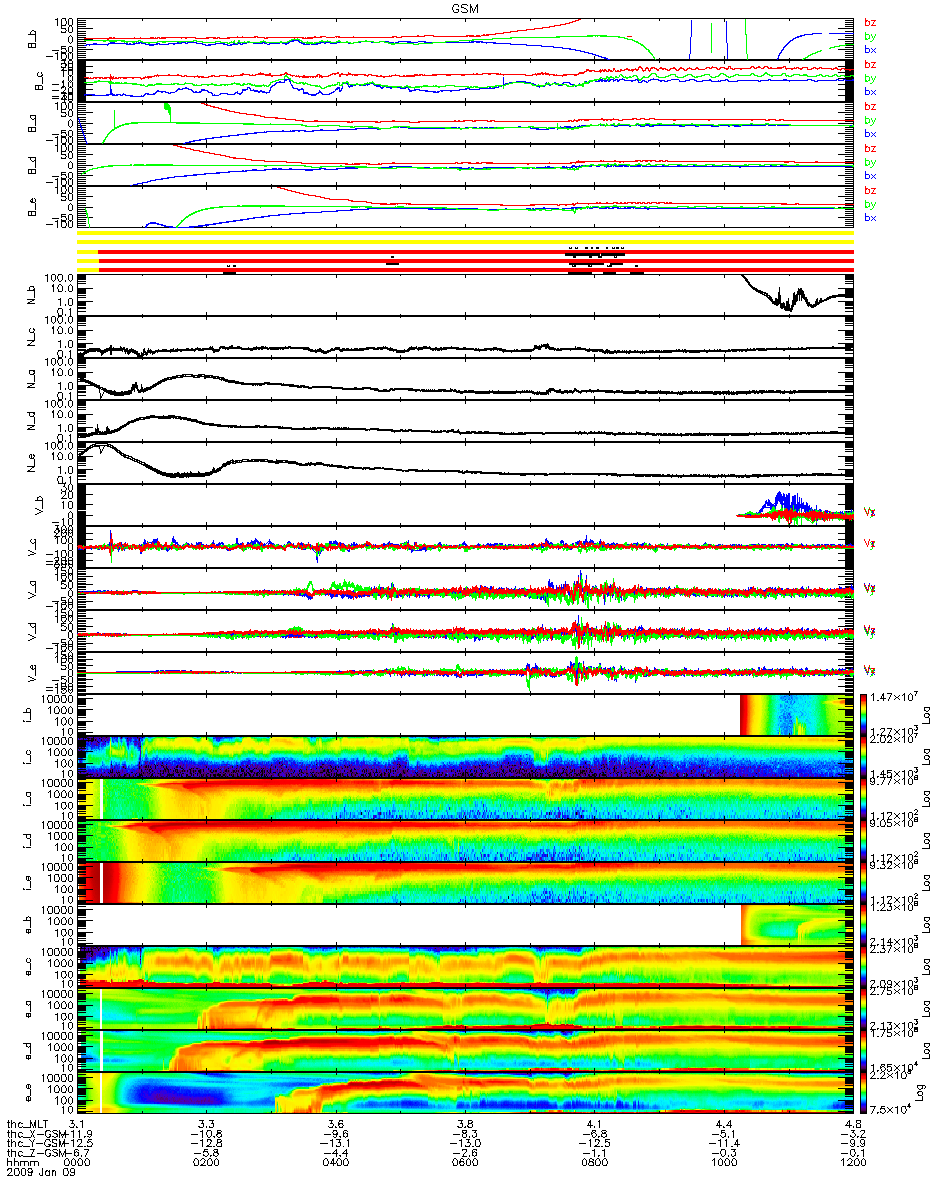The height and width of the screenshot is (1200, 930).
Task: Click the MLT value 4.8
Action: [853, 1123]
